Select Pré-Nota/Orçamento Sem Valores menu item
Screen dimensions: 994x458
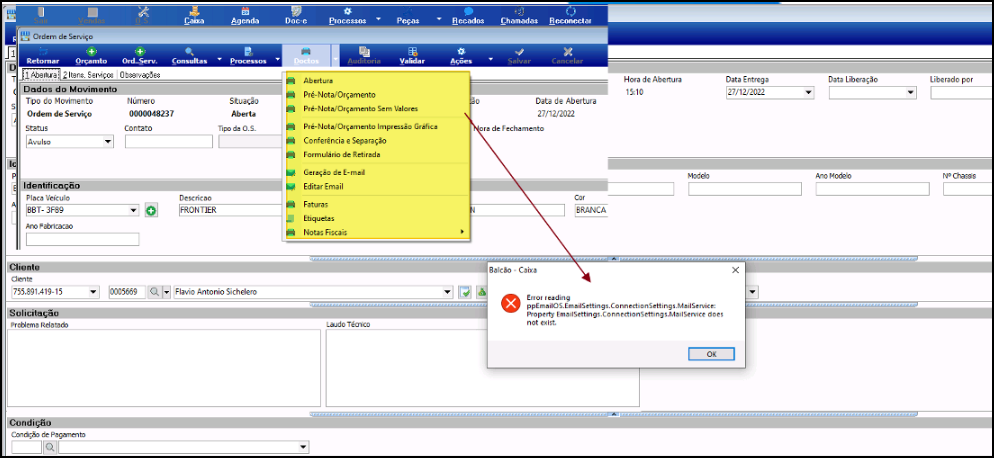coord(360,108)
